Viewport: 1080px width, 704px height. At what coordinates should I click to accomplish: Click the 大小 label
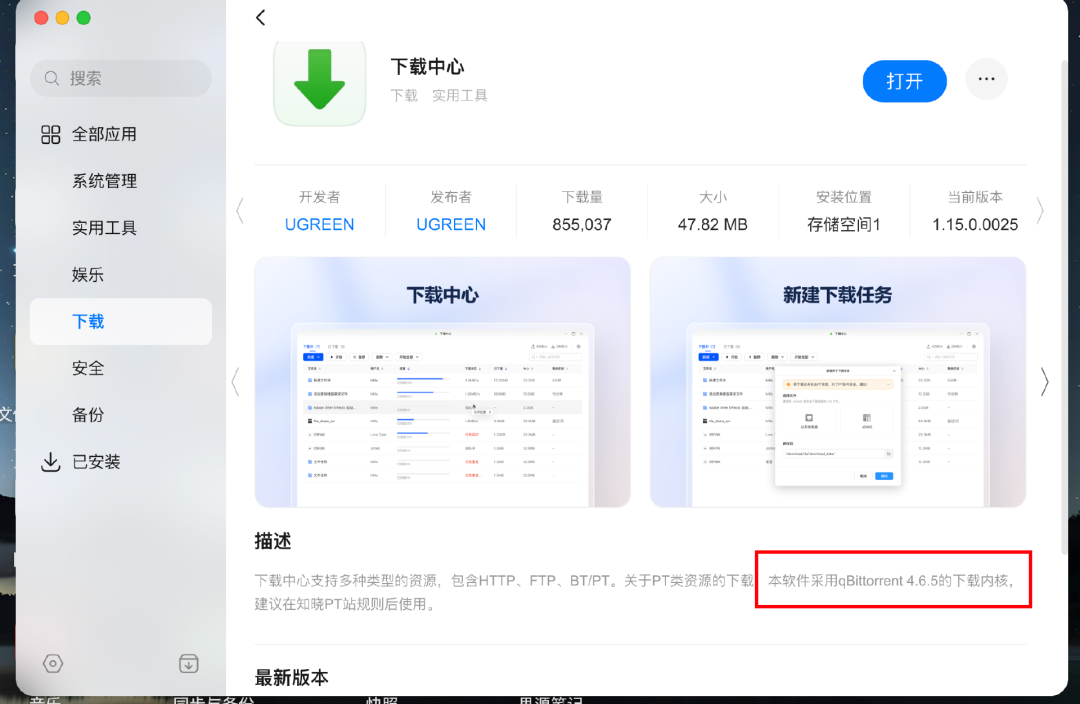coord(713,197)
